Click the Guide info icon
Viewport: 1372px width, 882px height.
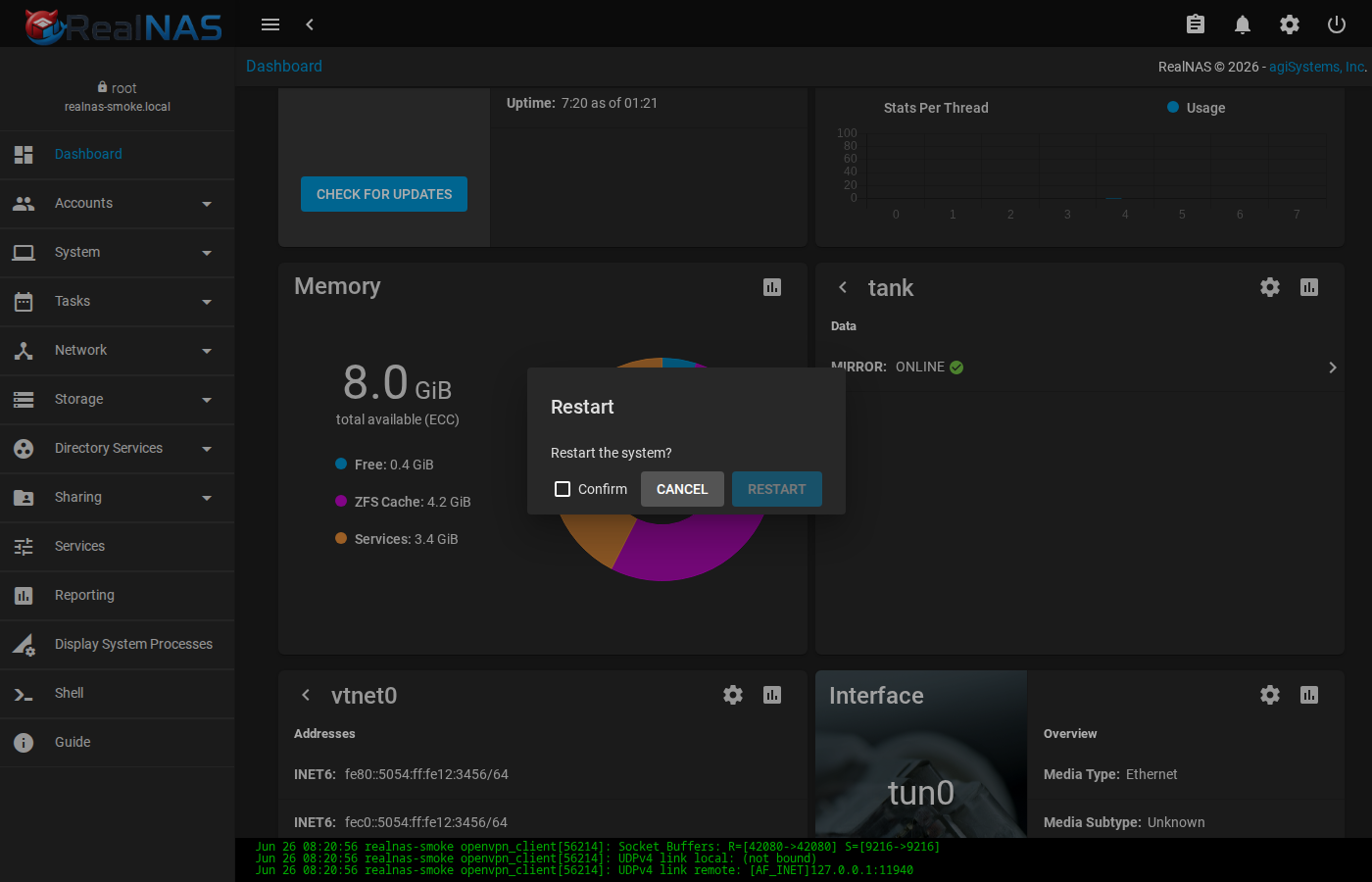(x=24, y=743)
